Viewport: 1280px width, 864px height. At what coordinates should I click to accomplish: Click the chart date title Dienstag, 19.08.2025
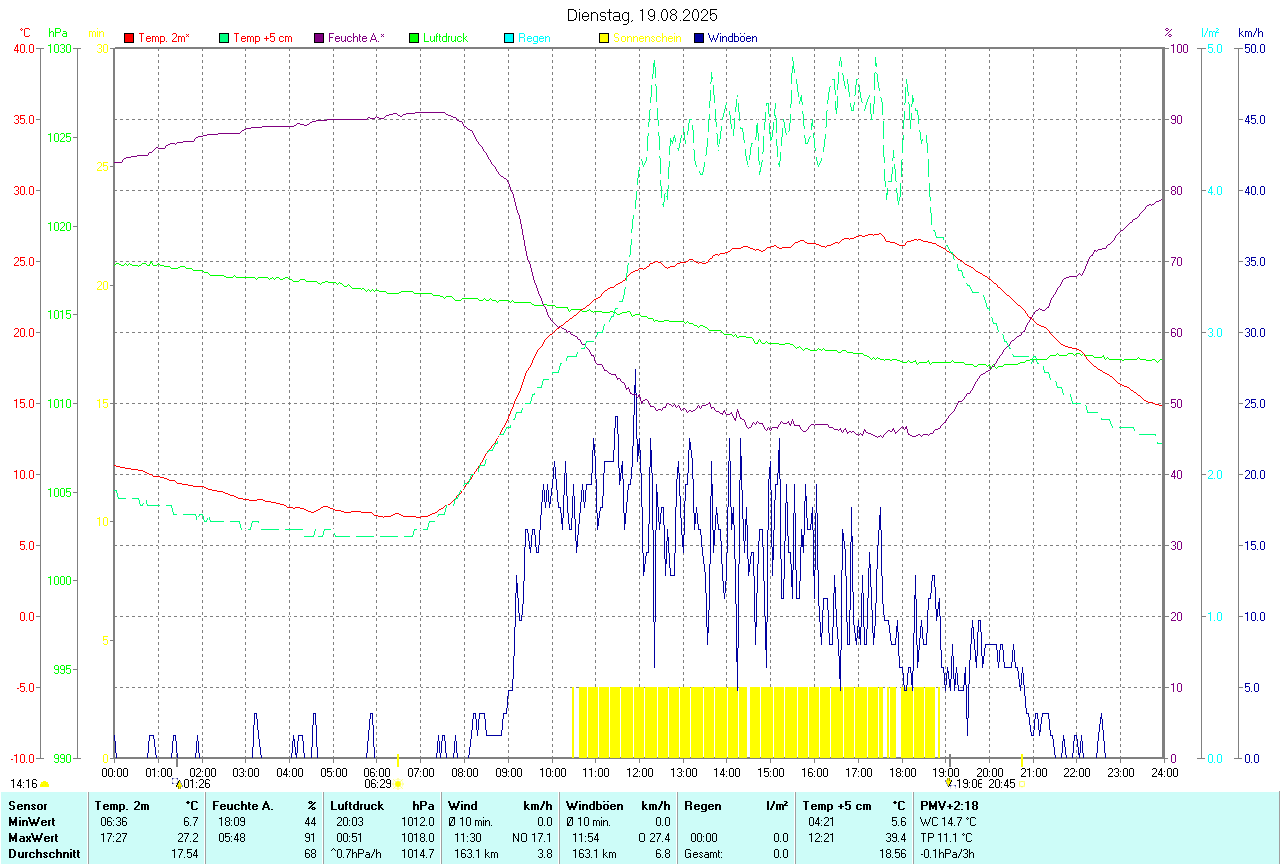click(641, 15)
